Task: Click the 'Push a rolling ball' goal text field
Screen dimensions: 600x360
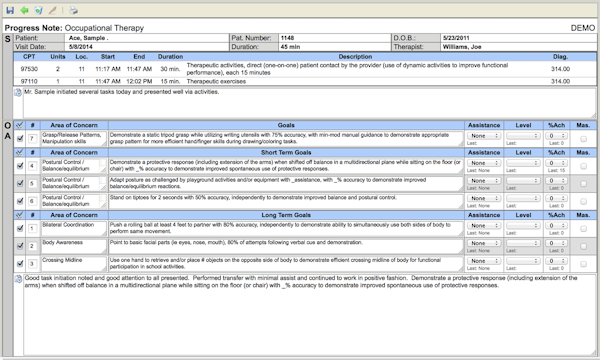Action: [x=286, y=228]
